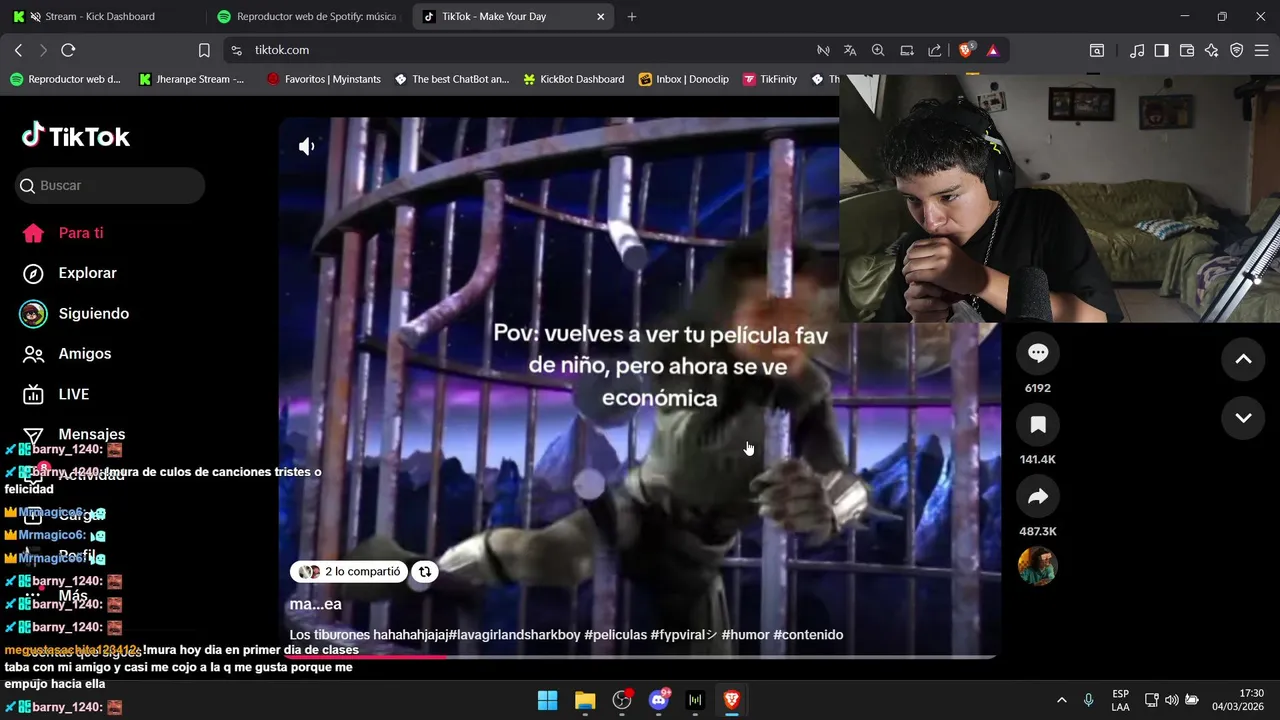This screenshot has width=1280, height=720.
Task: Bookmark this page in address bar
Action: [x=204, y=50]
